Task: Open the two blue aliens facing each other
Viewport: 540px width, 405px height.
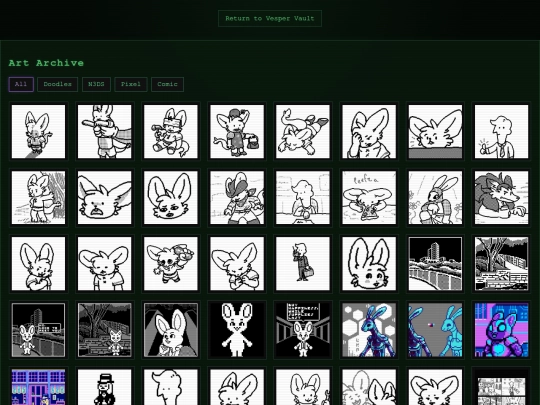Action: (435, 330)
